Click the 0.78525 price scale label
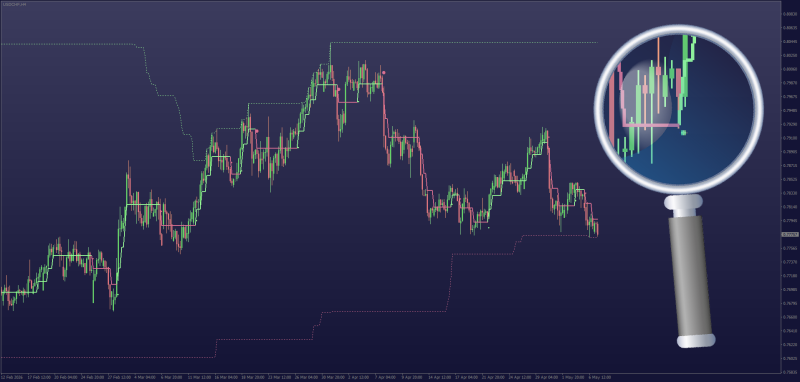800x382 pixels. point(790,180)
